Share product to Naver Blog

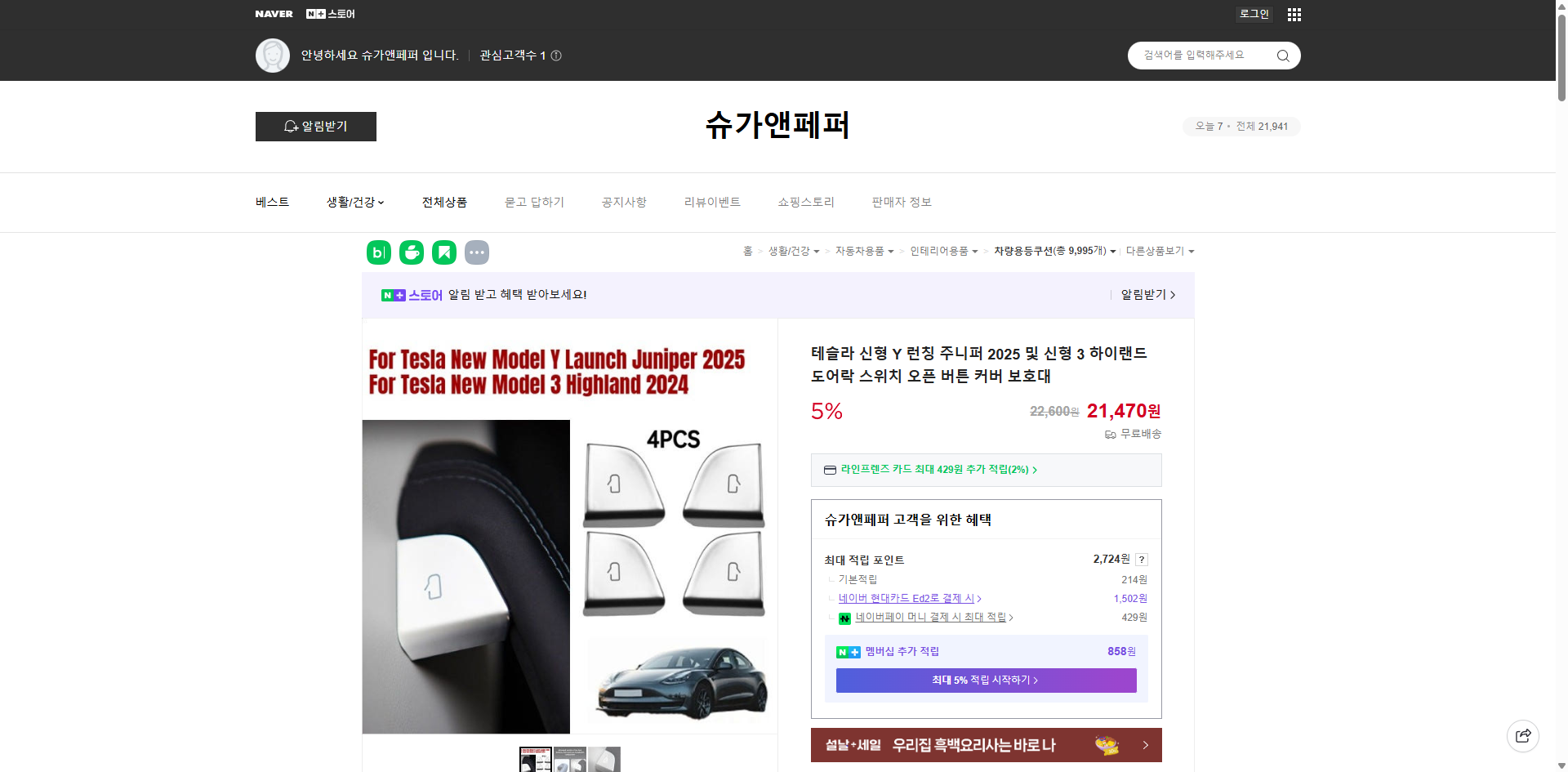click(378, 252)
